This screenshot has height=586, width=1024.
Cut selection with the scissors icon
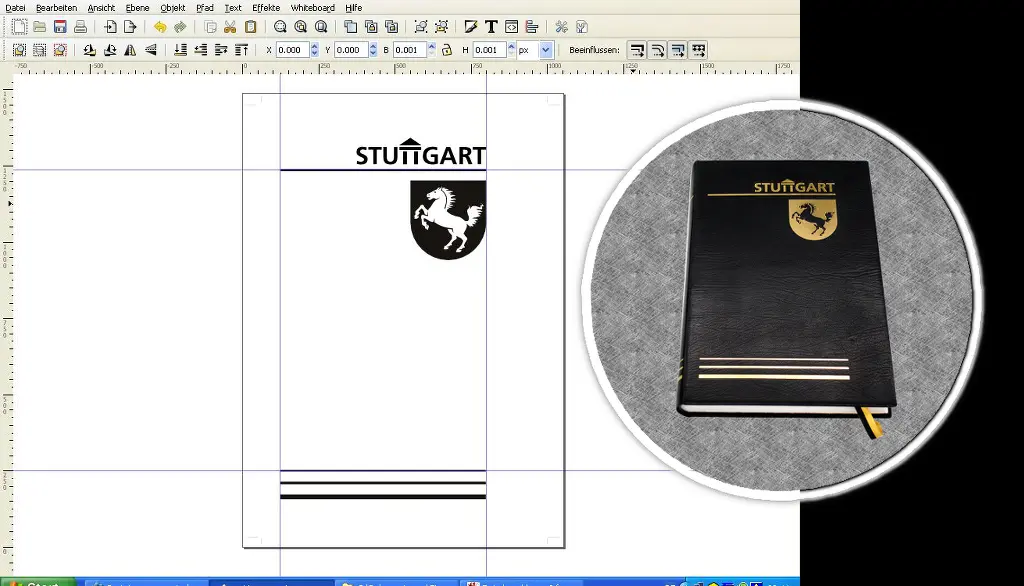pyautogui.click(x=230, y=27)
